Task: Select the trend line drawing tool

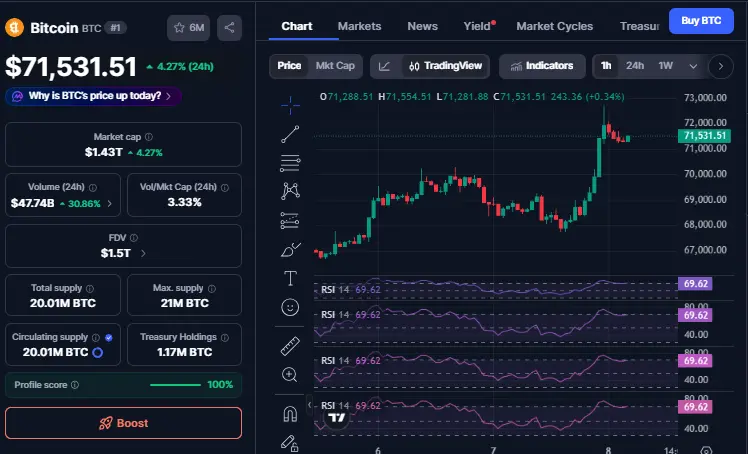Action: (x=290, y=134)
